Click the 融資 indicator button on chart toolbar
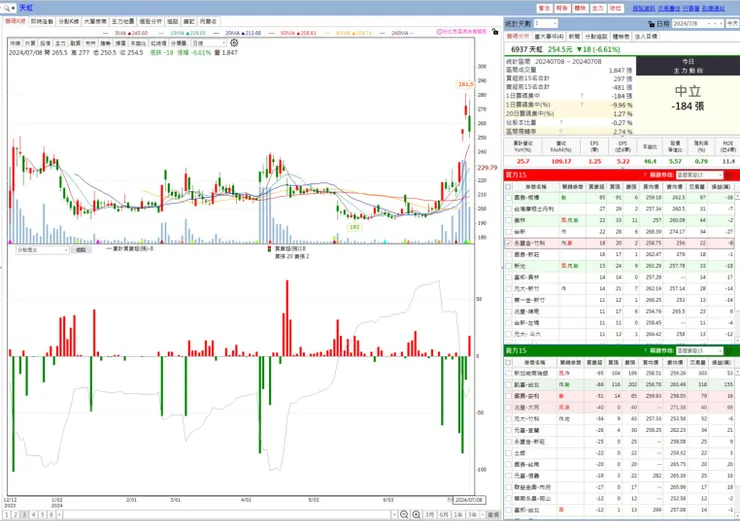The width and height of the screenshot is (740, 521). (x=75, y=43)
